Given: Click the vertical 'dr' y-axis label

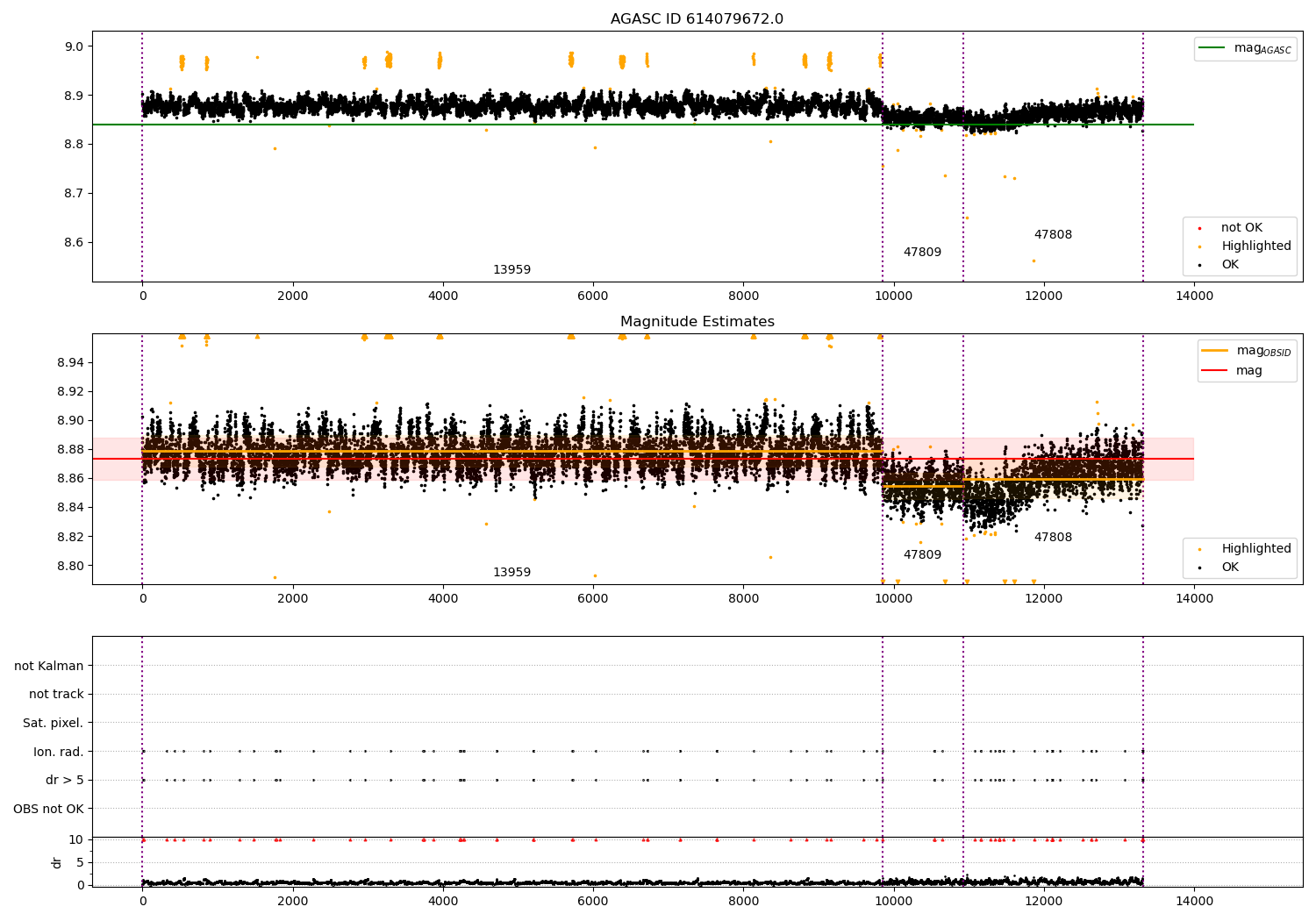Looking at the screenshot, I should tap(56, 862).
